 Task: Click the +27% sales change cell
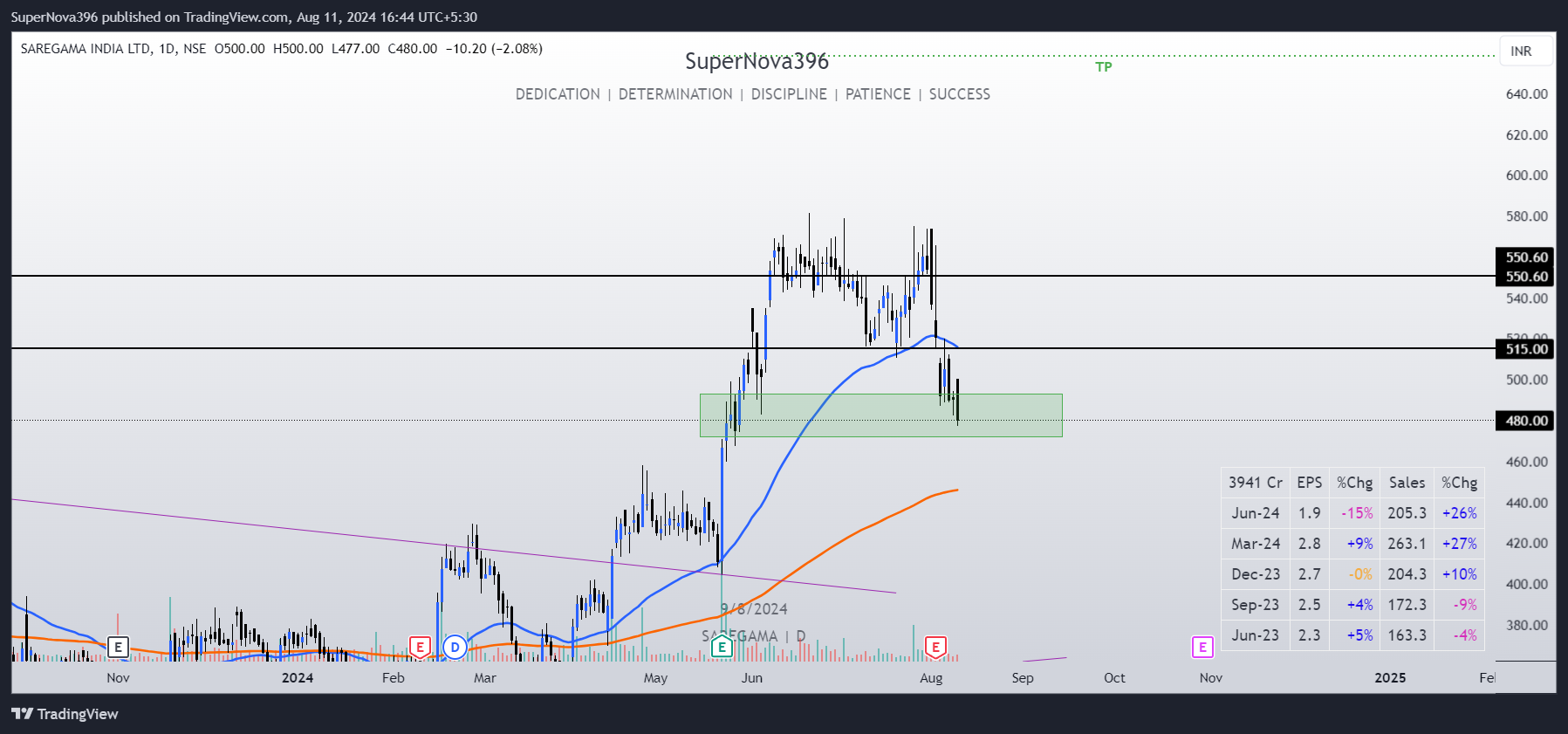pos(1459,544)
